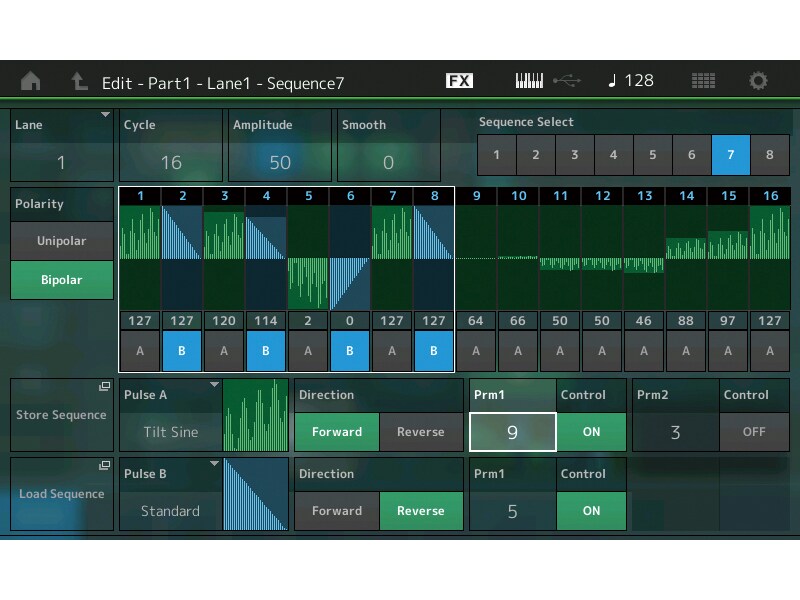800x600 pixels.
Task: Tap the keyboard MIDI icon
Action: coord(529,81)
